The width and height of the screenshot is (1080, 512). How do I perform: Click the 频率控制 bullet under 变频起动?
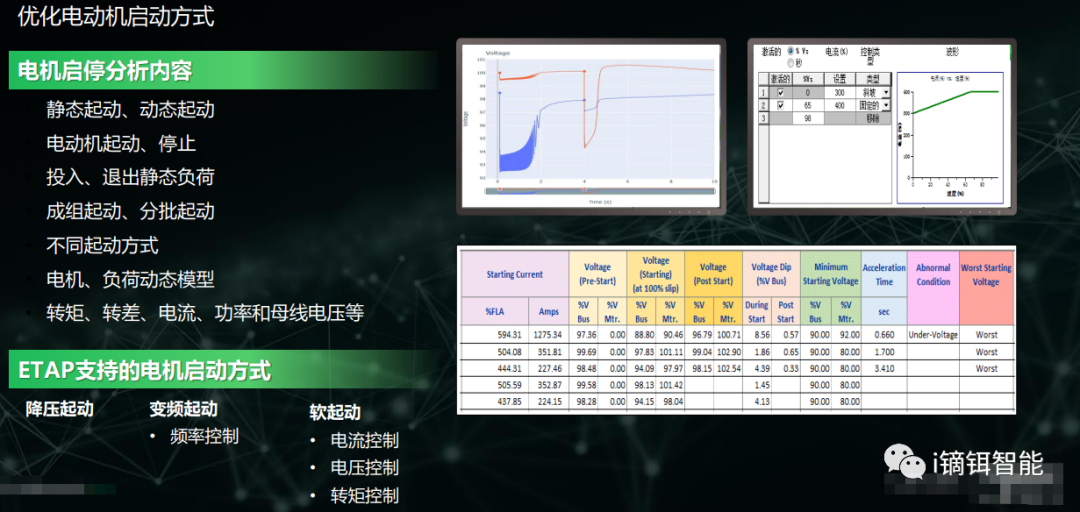click(x=204, y=436)
